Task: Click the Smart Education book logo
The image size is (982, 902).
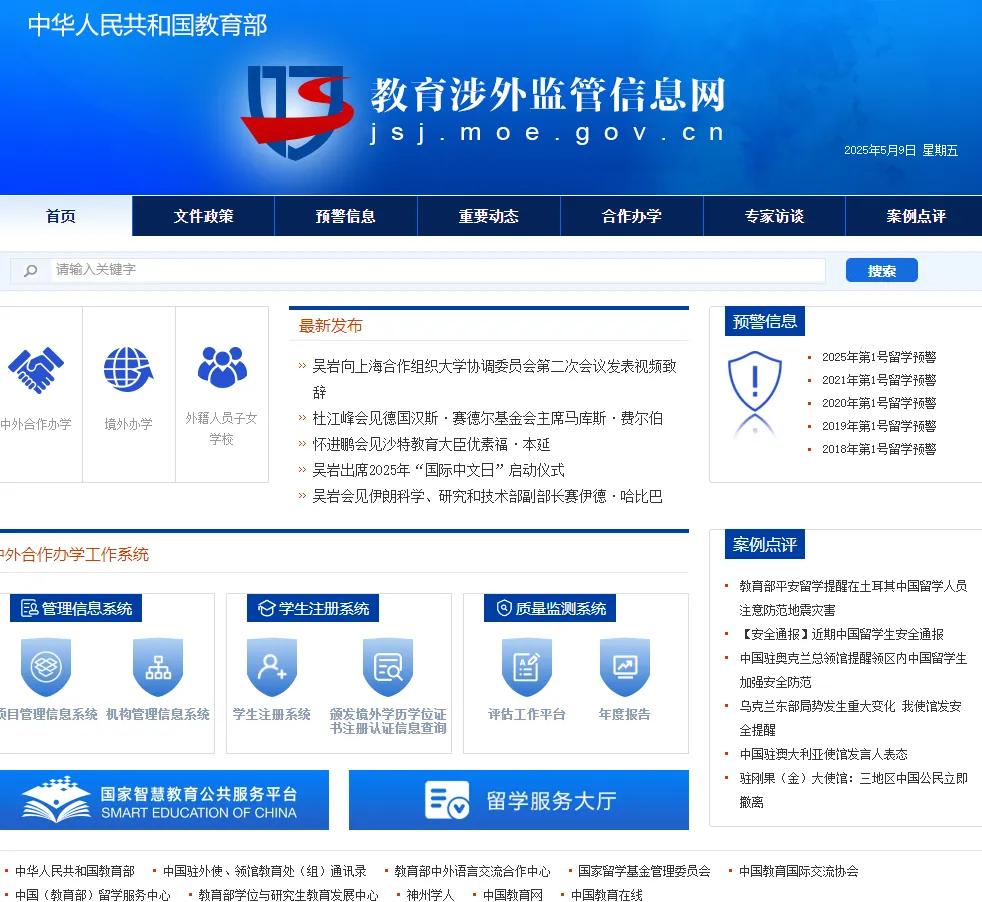Action: click(56, 799)
